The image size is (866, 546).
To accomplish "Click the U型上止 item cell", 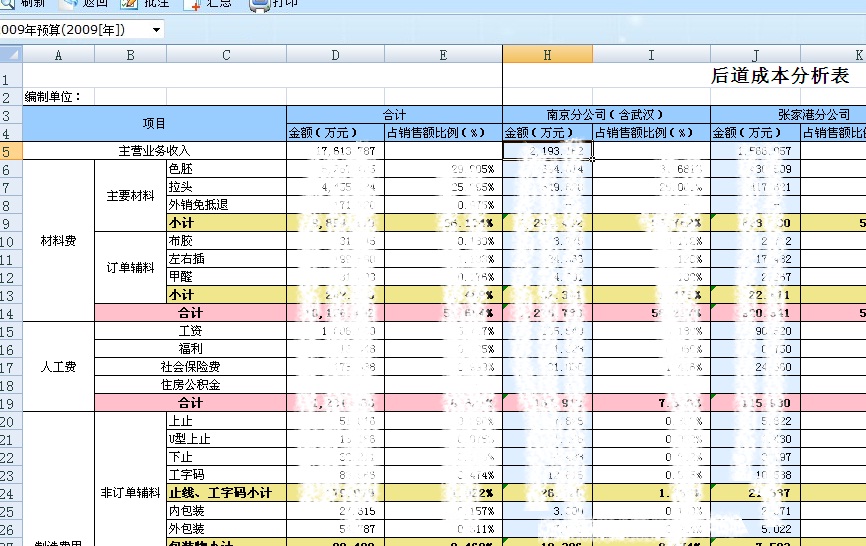I will point(226,439).
